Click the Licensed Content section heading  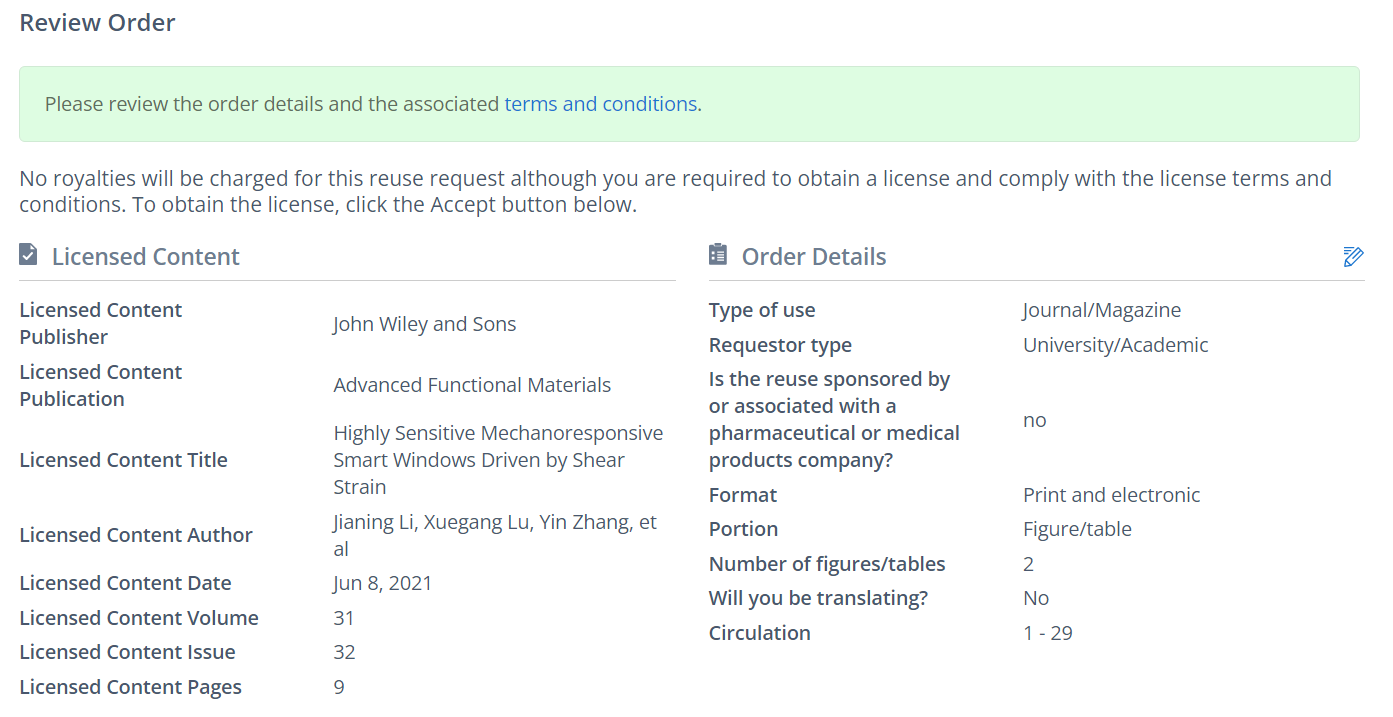point(145,257)
